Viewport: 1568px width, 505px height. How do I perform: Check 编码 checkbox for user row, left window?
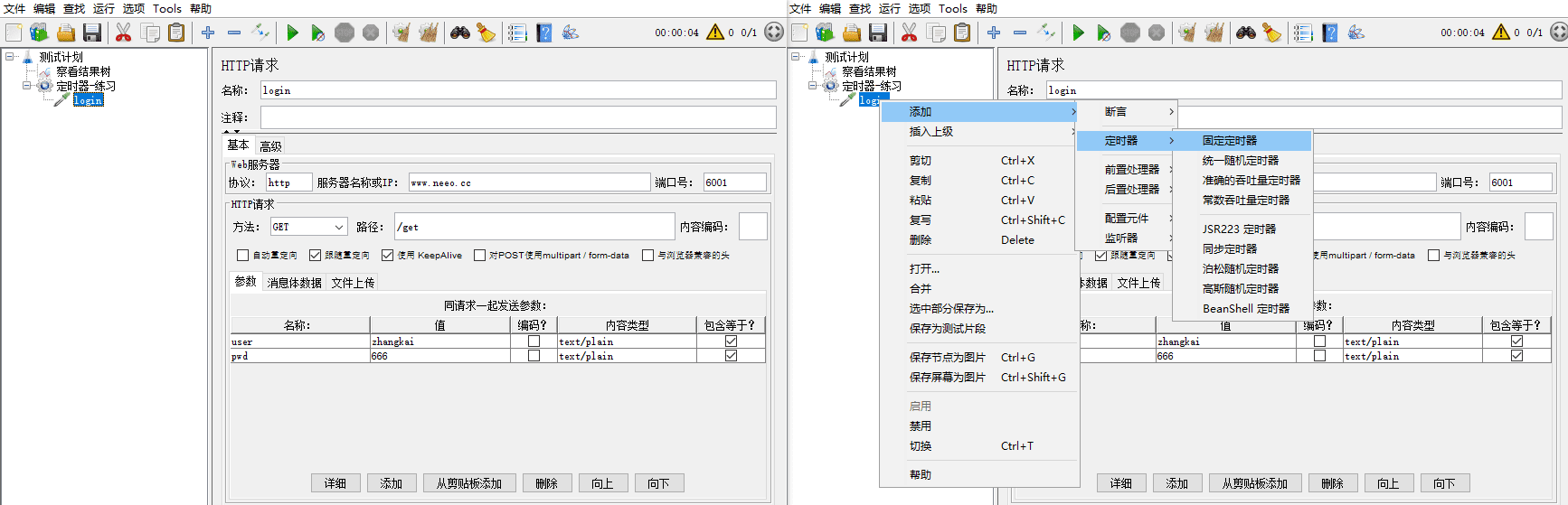coord(534,341)
